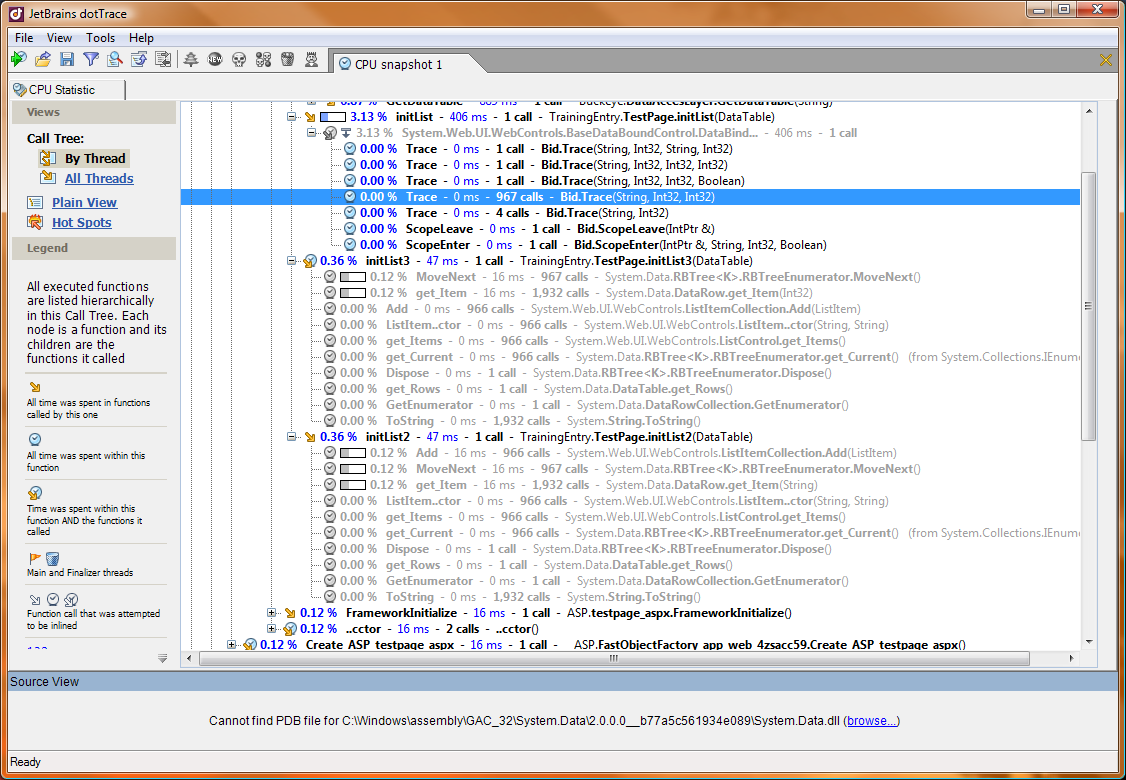Switch to Plain View

pos(84,202)
